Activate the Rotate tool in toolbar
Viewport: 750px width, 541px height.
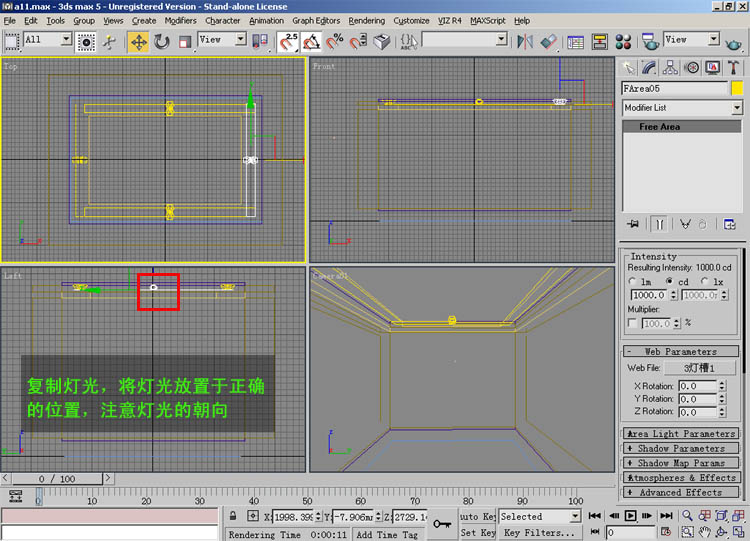(161, 41)
